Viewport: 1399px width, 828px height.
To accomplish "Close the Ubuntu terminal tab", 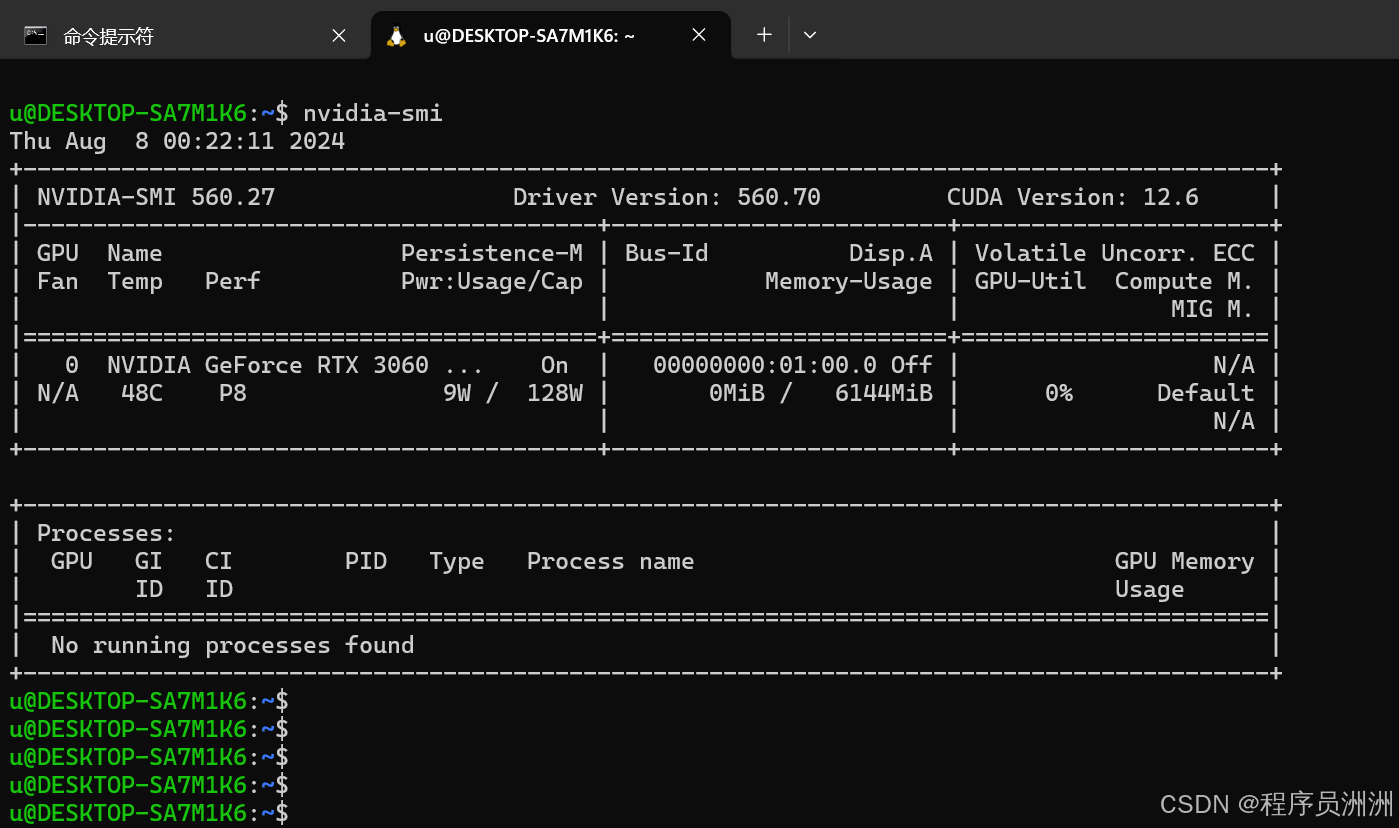I will click(x=698, y=33).
